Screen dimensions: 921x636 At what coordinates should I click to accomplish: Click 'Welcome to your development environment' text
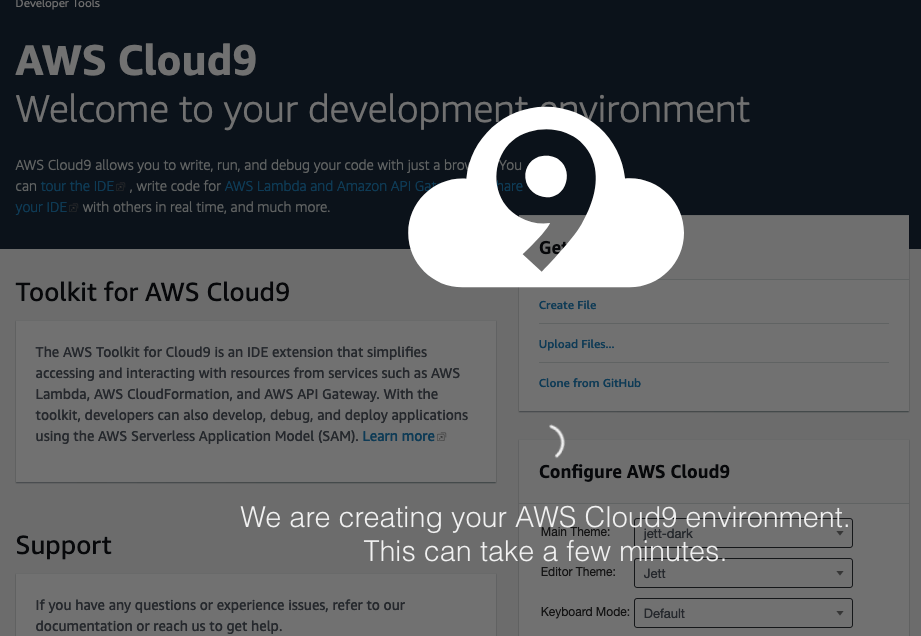(x=382, y=109)
